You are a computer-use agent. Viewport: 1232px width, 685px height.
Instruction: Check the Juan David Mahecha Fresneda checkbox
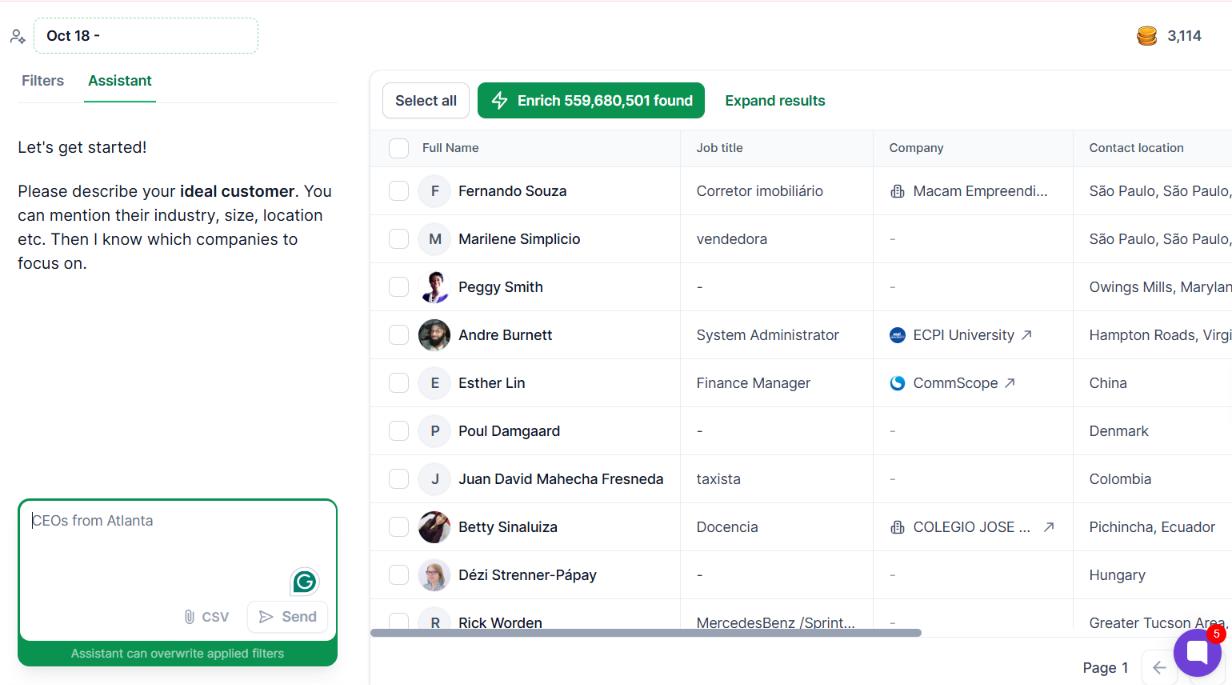coord(399,479)
